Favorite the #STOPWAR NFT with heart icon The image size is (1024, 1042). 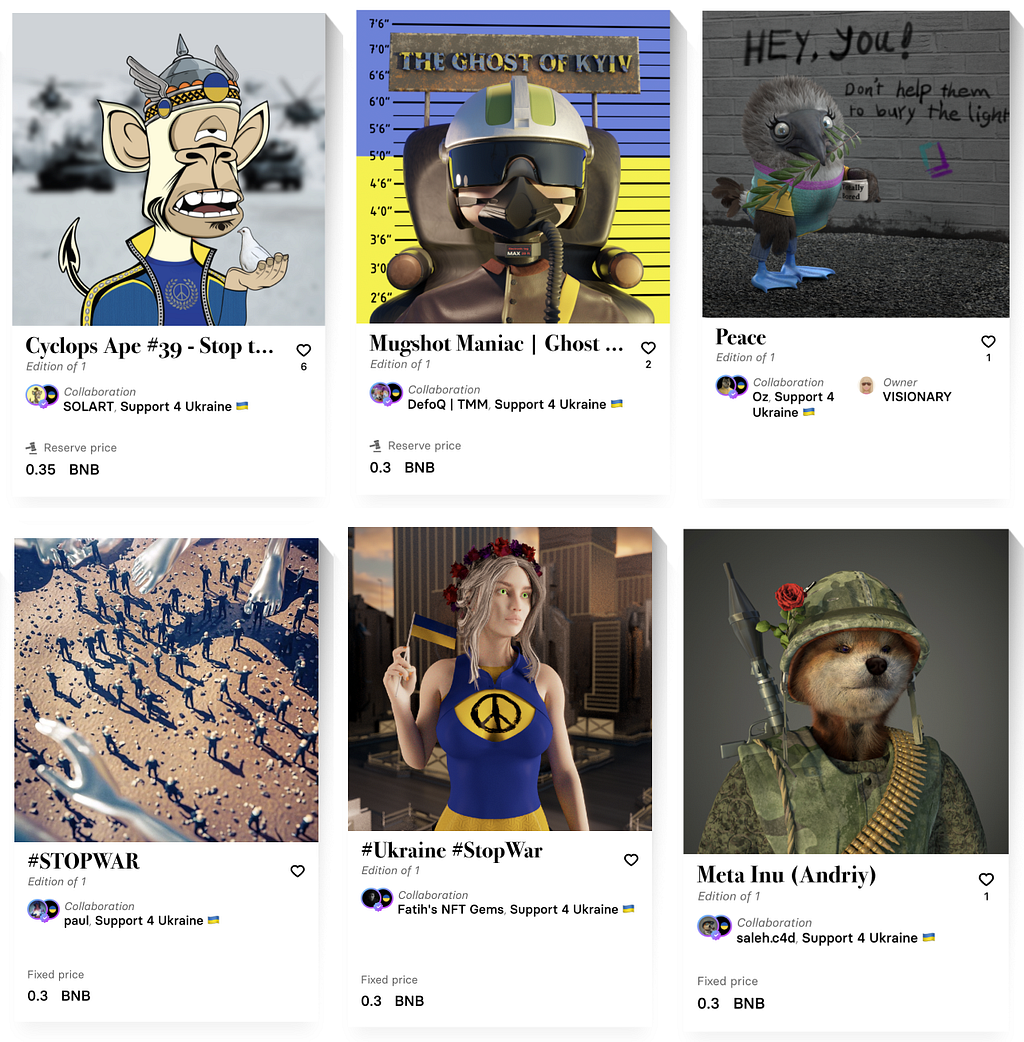[x=298, y=871]
